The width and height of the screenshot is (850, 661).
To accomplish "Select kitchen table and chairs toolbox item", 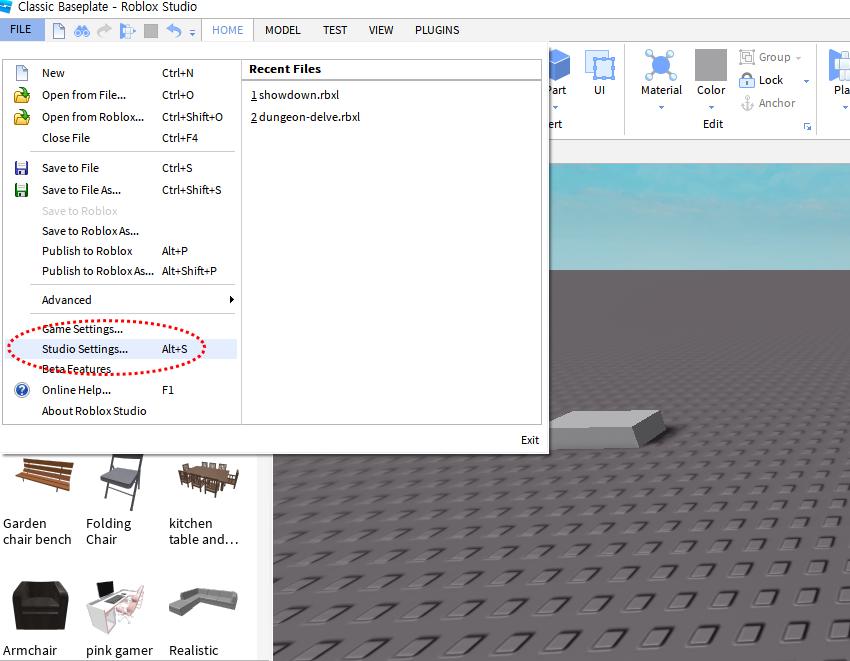I will [205, 503].
